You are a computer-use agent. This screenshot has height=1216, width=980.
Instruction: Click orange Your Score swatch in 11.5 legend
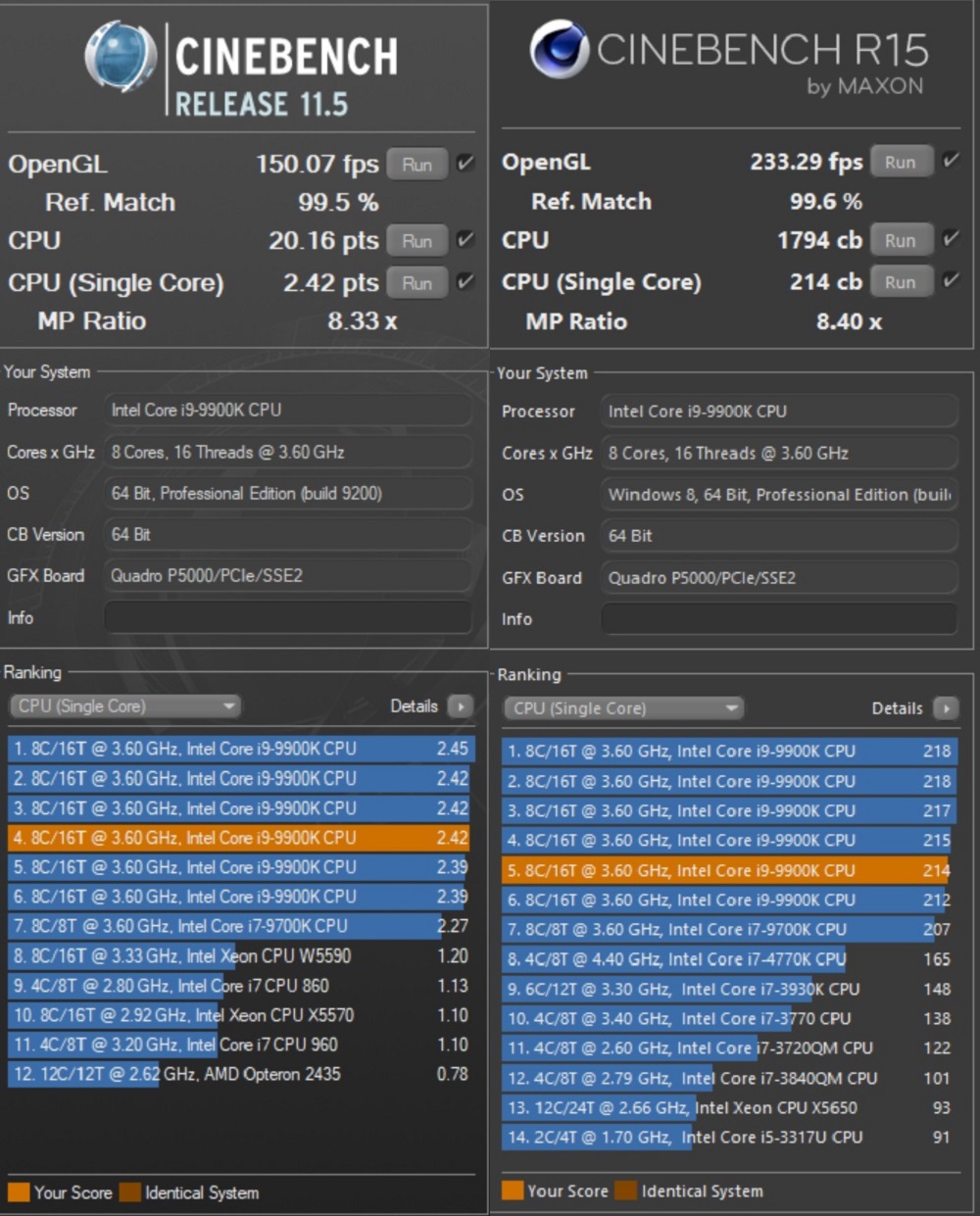click(19, 1192)
